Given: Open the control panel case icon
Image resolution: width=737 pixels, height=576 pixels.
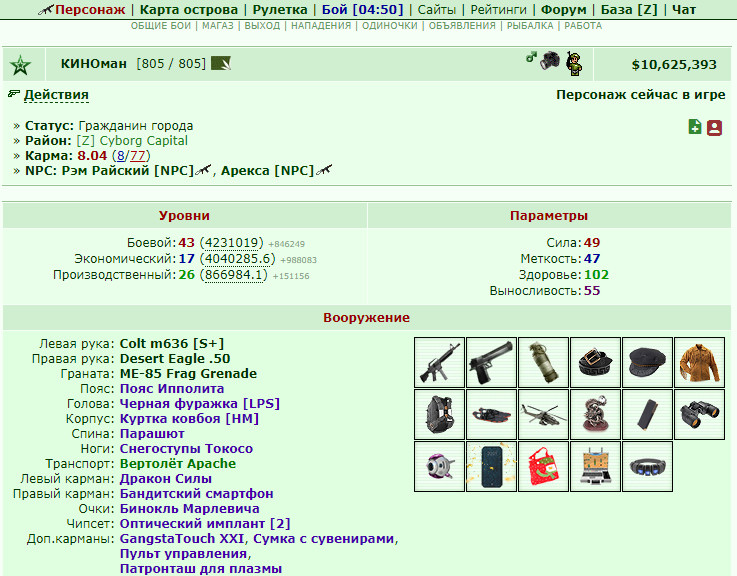Looking at the screenshot, I should click(596, 466).
